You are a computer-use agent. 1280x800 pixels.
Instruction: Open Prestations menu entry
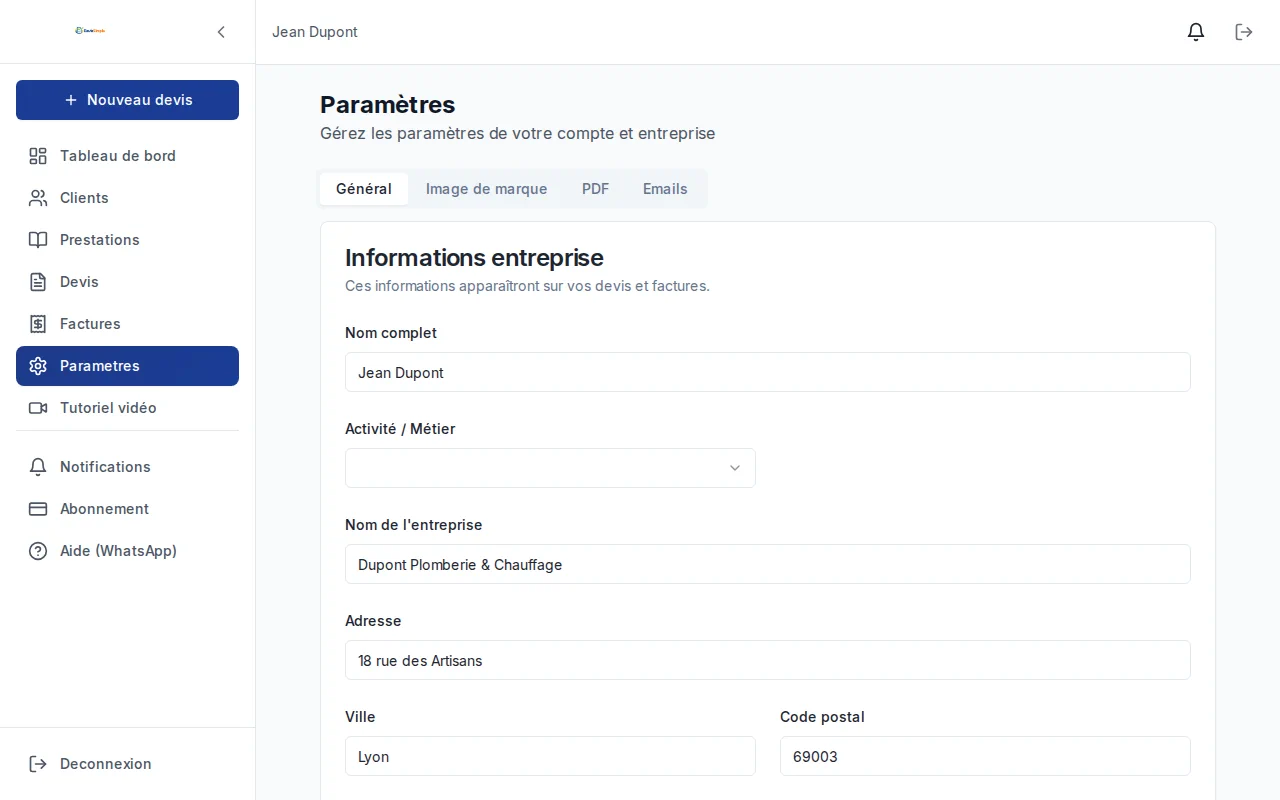(x=127, y=240)
